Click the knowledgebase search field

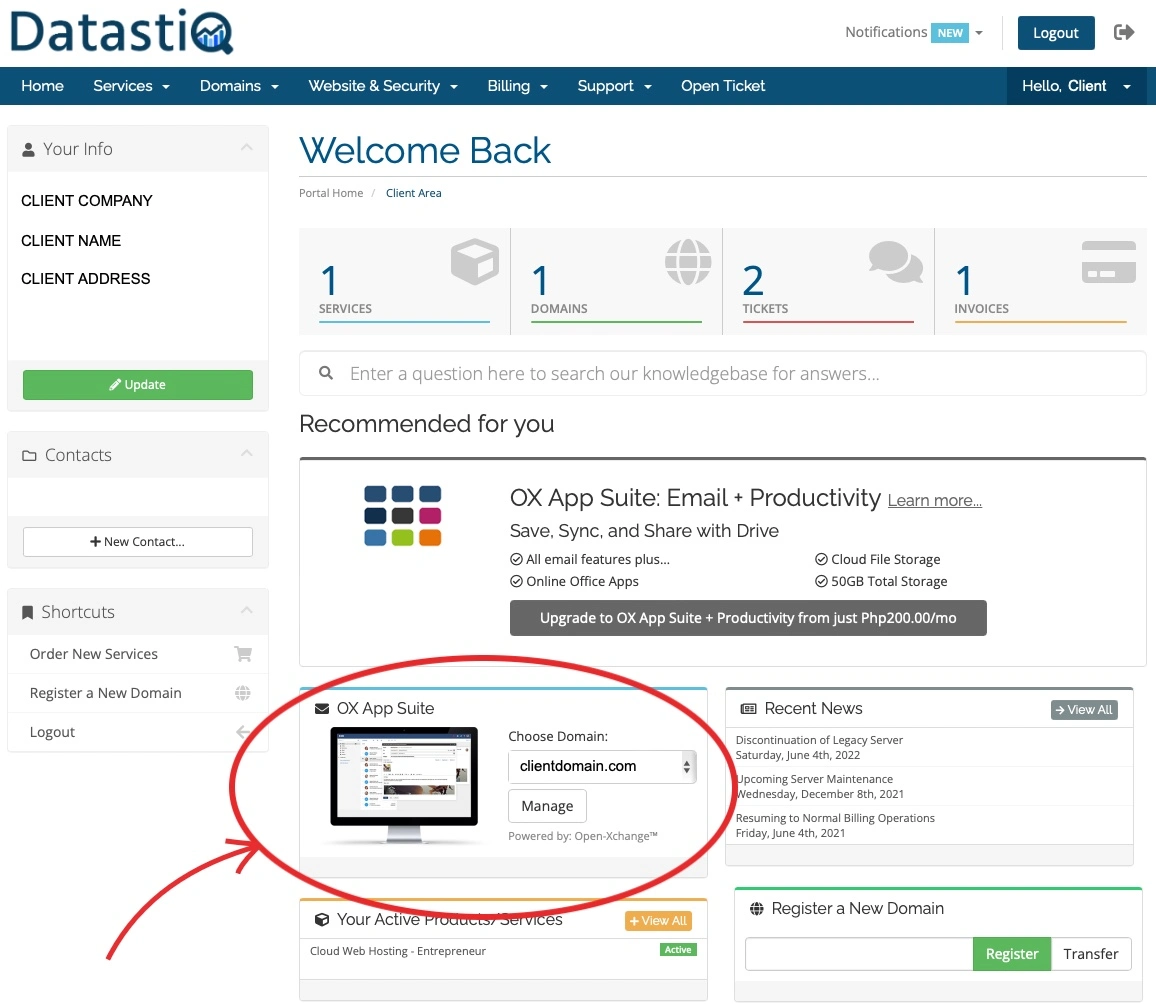(722, 374)
